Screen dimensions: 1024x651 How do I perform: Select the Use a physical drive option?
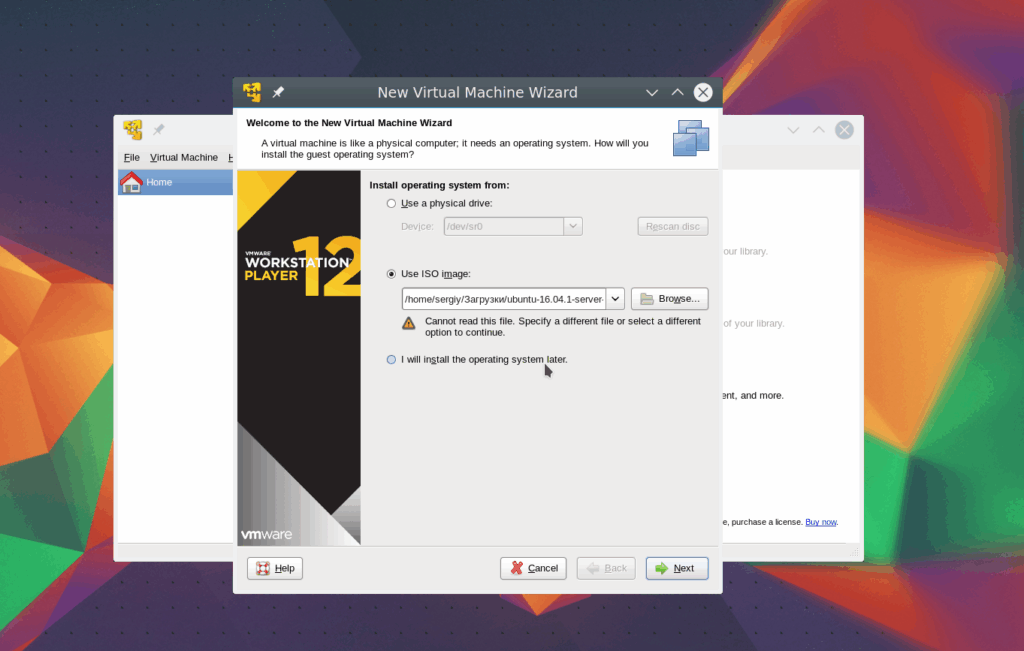pos(391,204)
